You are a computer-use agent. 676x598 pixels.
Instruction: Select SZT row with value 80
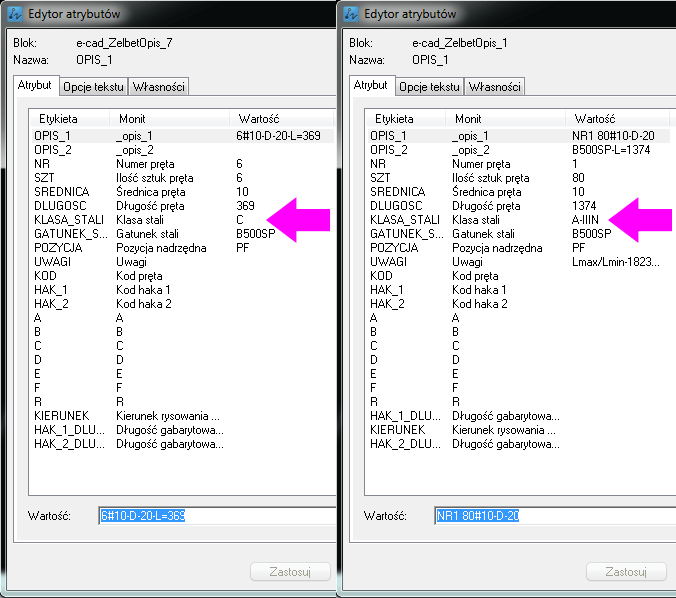click(519, 178)
